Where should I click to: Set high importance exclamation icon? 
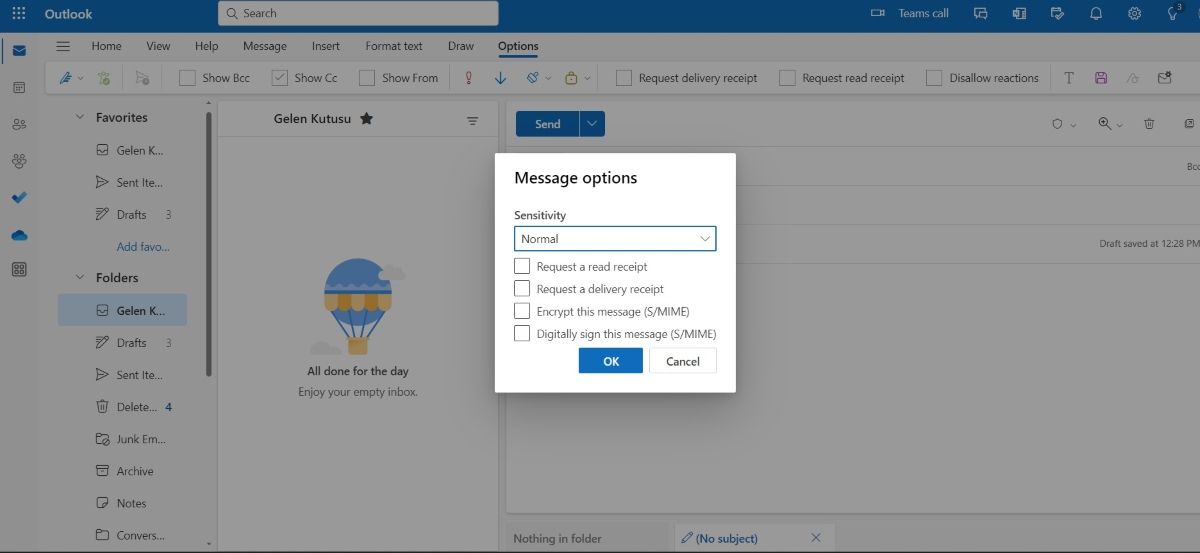coord(468,78)
